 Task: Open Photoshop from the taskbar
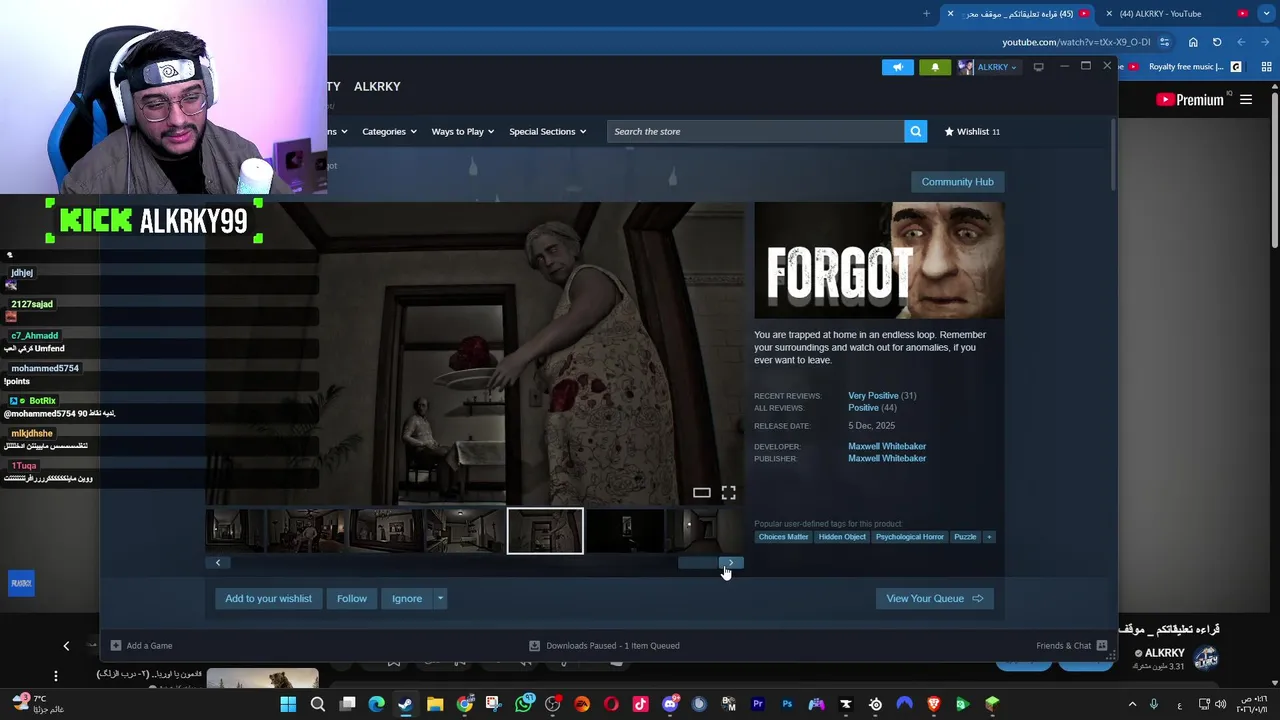tap(787, 704)
